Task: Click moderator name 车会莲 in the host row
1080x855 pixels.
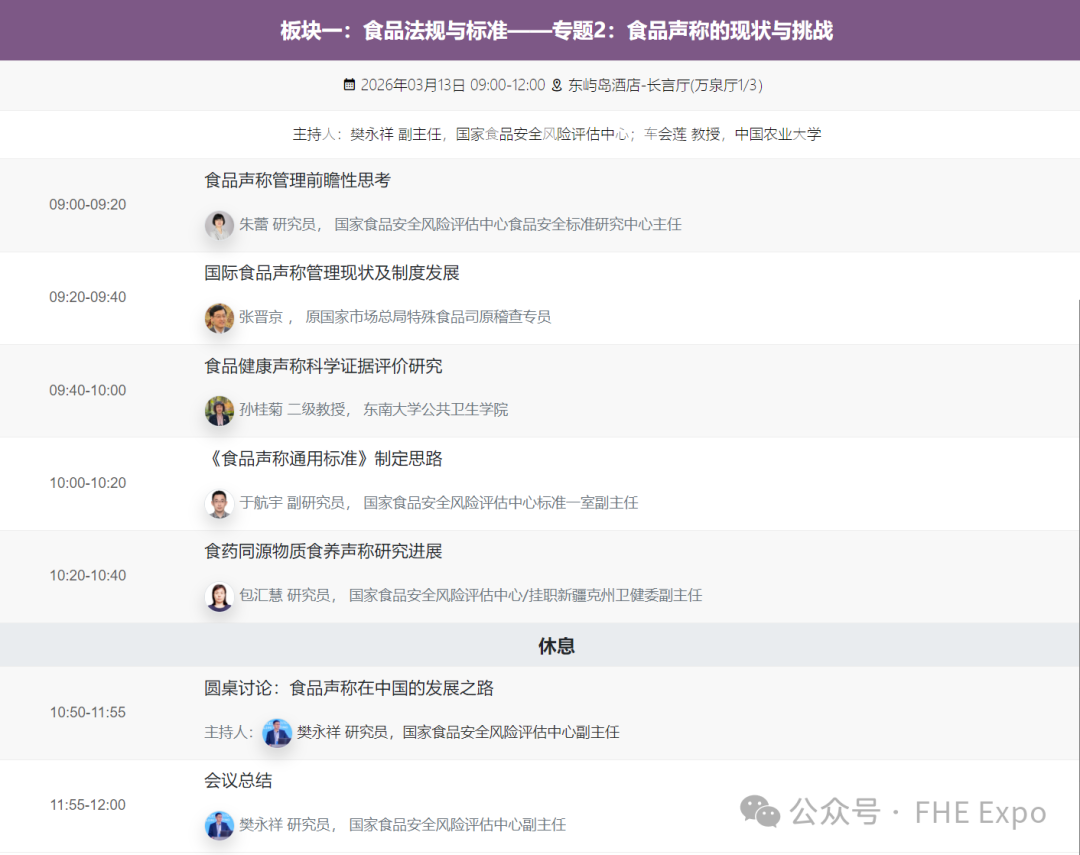Action: coord(668,134)
